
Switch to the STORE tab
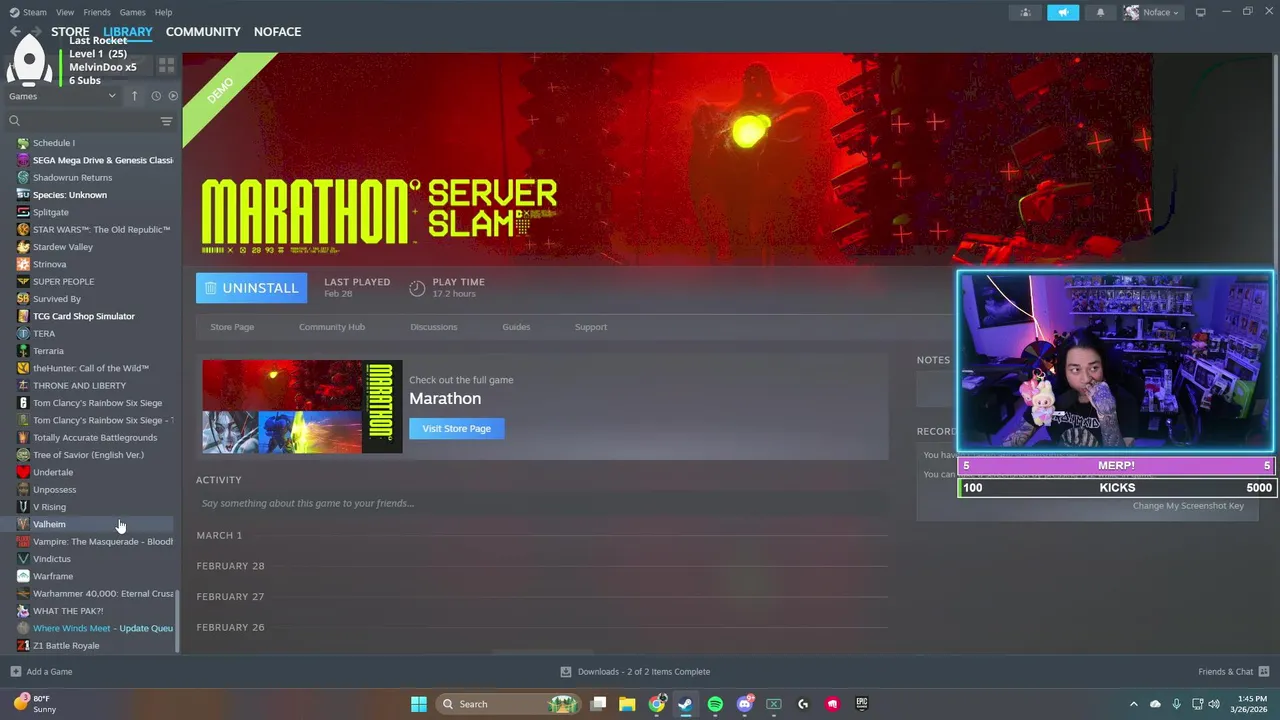pos(70,32)
